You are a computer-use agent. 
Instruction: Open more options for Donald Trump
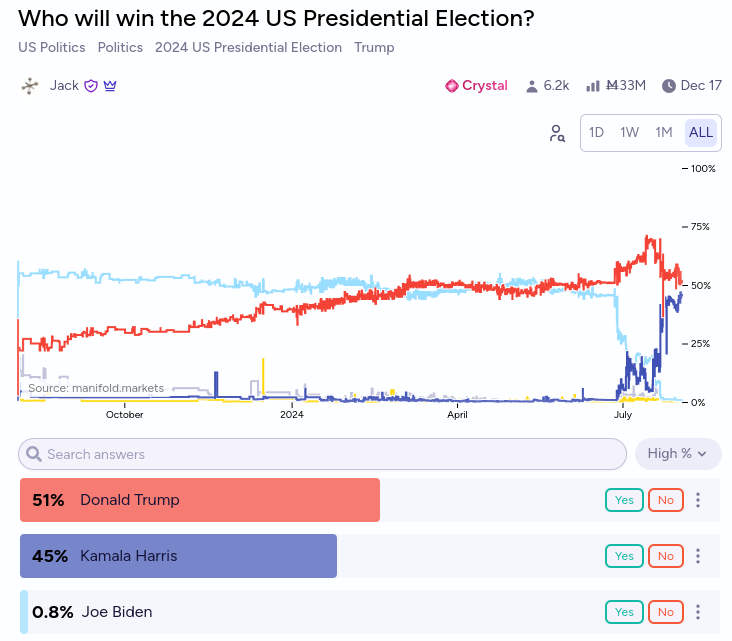[x=698, y=500]
